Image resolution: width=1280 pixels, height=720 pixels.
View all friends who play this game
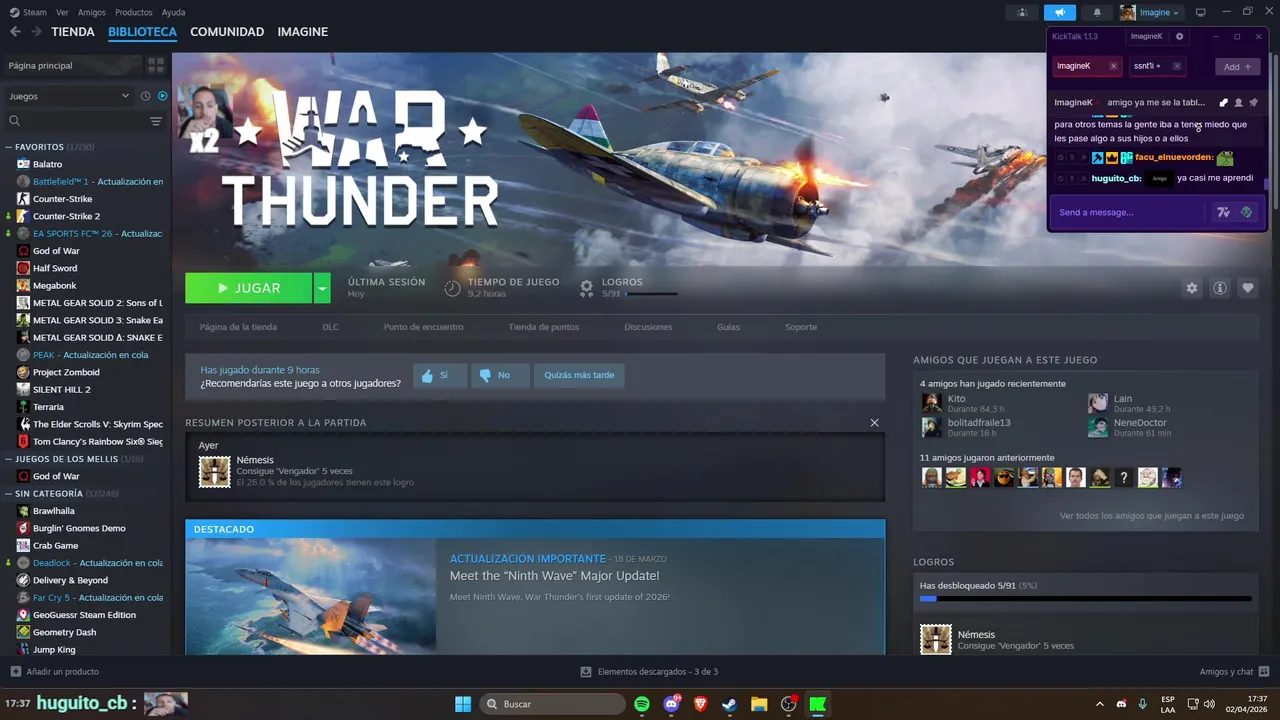point(1152,516)
